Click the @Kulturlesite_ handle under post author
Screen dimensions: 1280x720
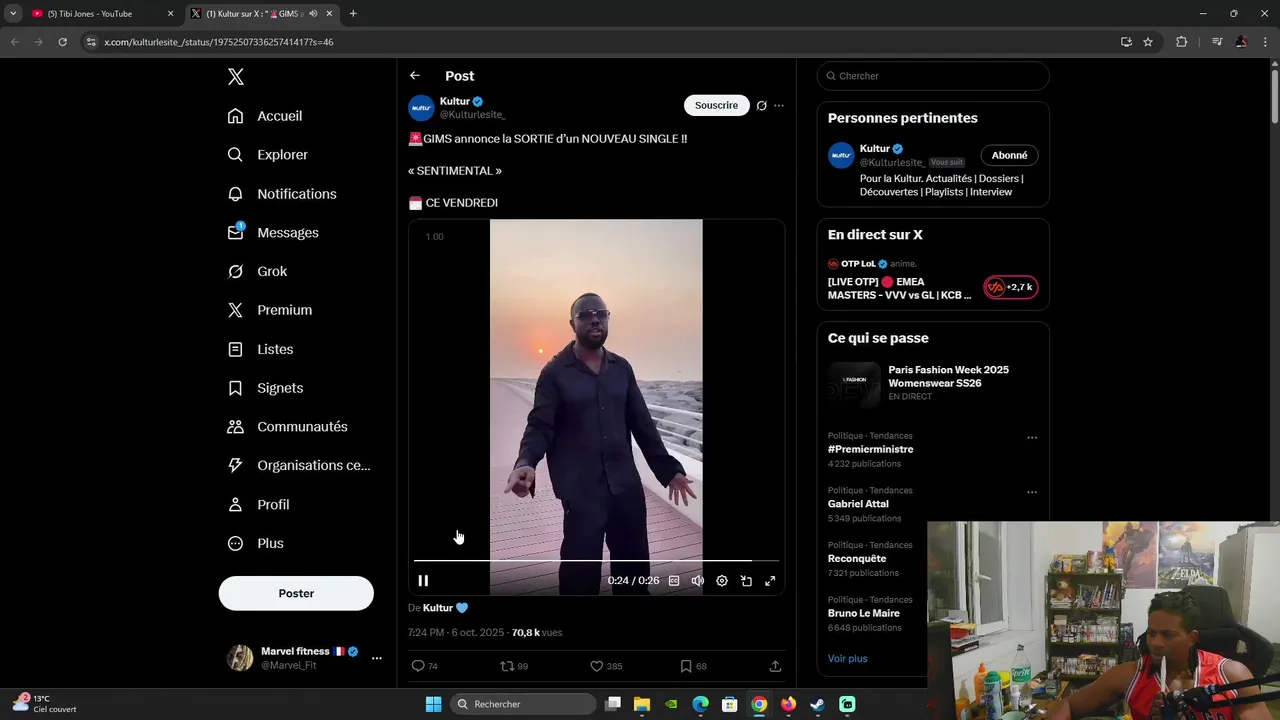click(473, 115)
